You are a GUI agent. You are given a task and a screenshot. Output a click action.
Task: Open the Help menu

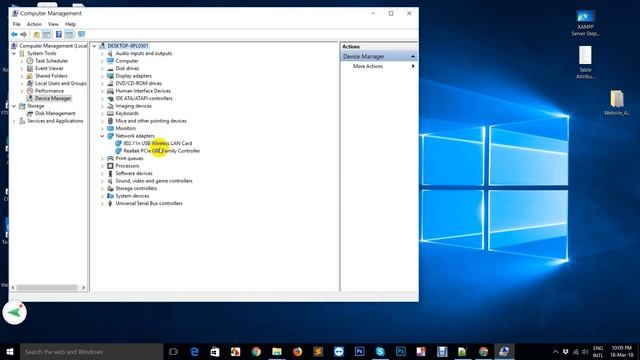[x=70, y=24]
